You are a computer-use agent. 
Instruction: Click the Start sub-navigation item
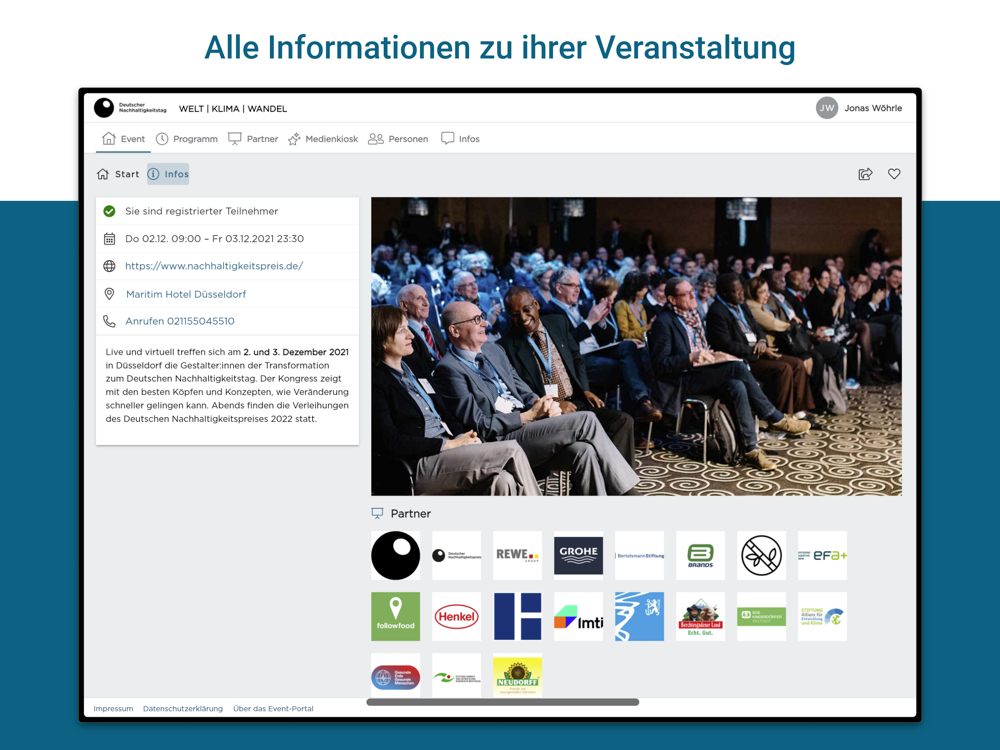(118, 174)
